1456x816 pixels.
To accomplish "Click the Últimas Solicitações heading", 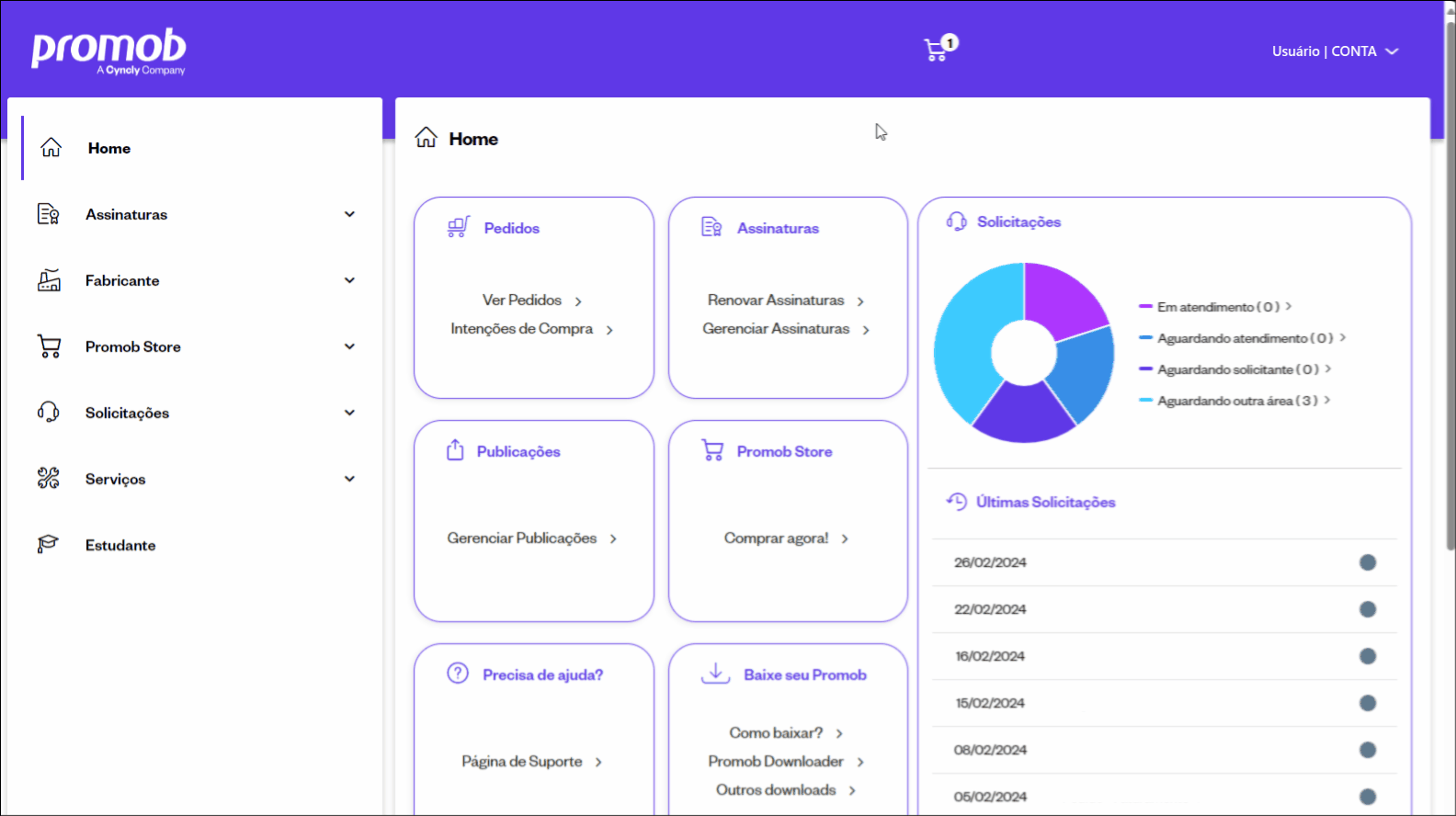I will click(x=1046, y=502).
